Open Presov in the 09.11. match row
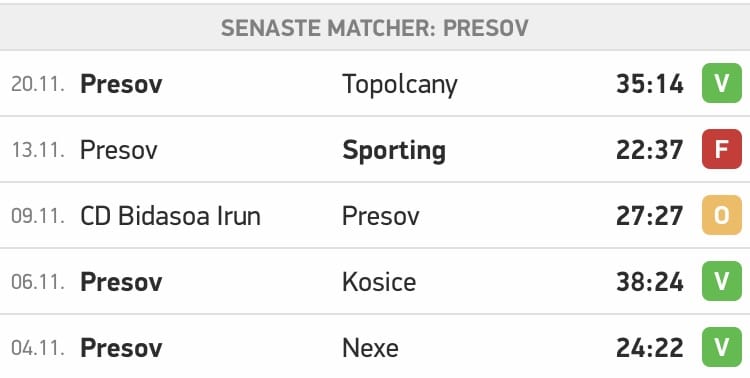The image size is (750, 378). (381, 216)
